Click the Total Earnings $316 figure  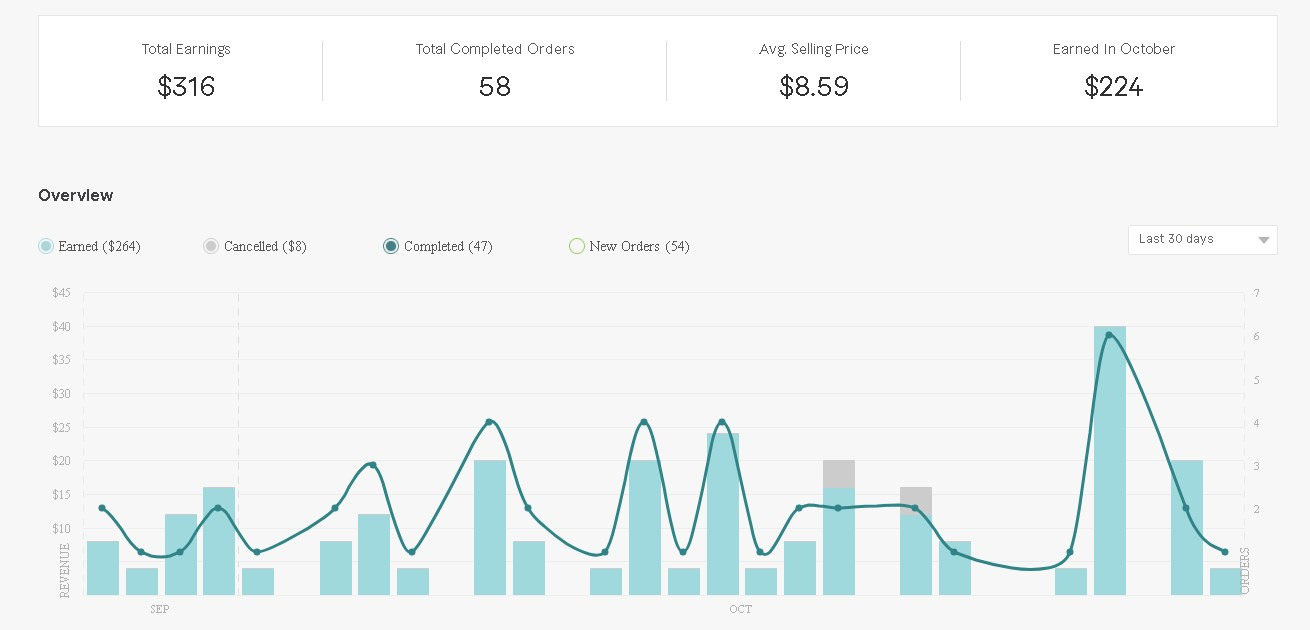186,87
